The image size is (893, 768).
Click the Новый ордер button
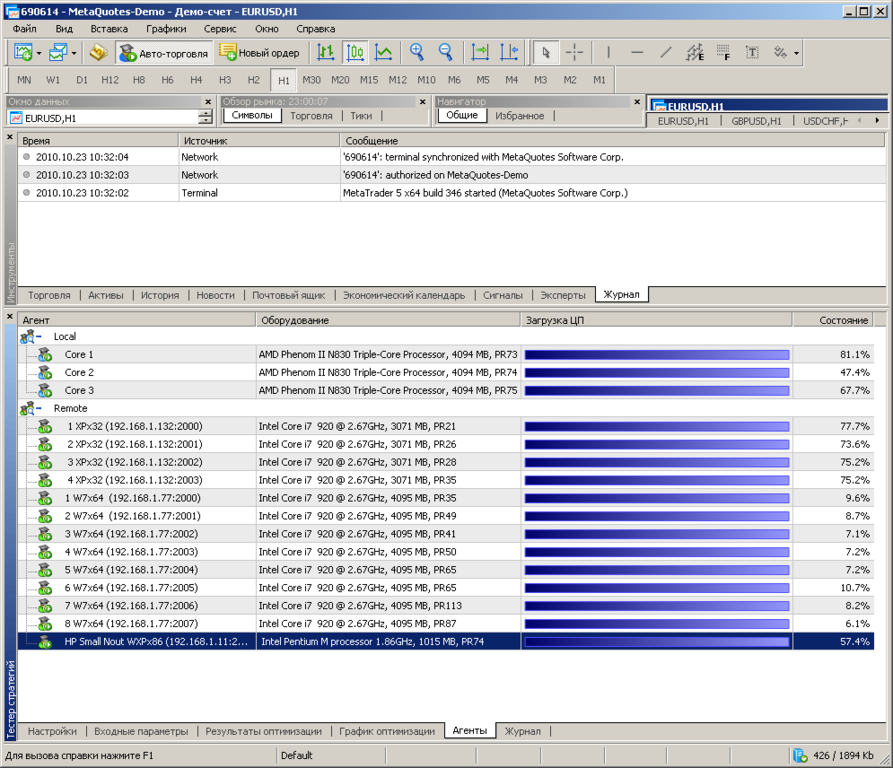click(260, 53)
